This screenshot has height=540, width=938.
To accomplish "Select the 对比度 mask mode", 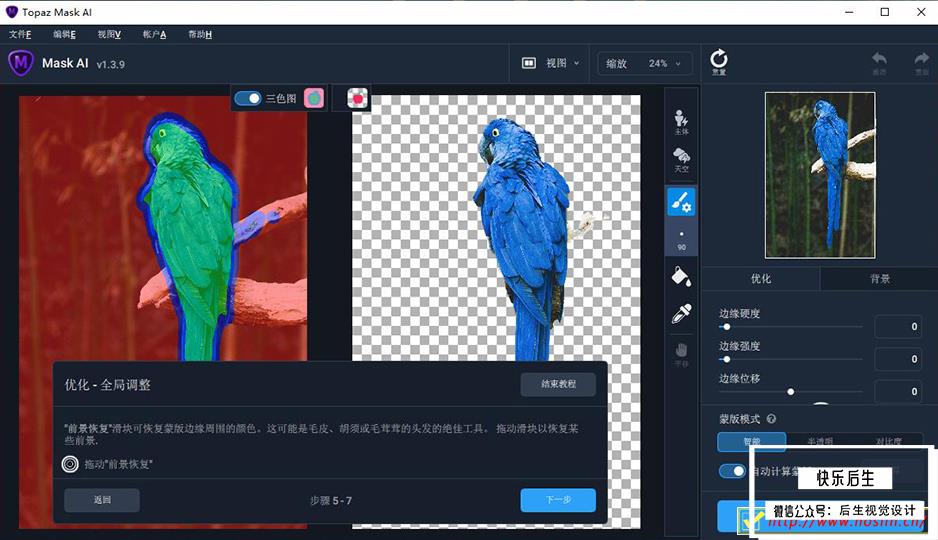I will (x=888, y=441).
